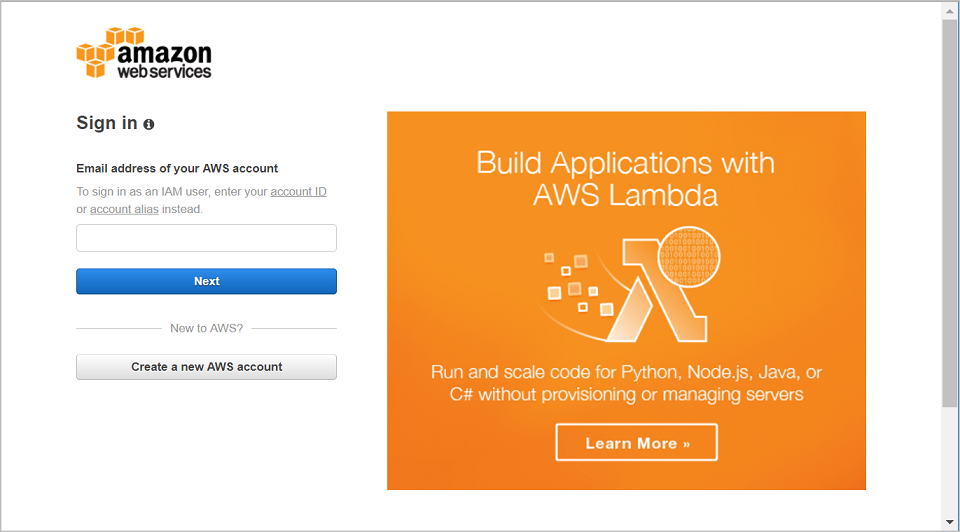Click the orange cubes in the AWS logo
This screenshot has width=960, height=532.
[x=96, y=53]
